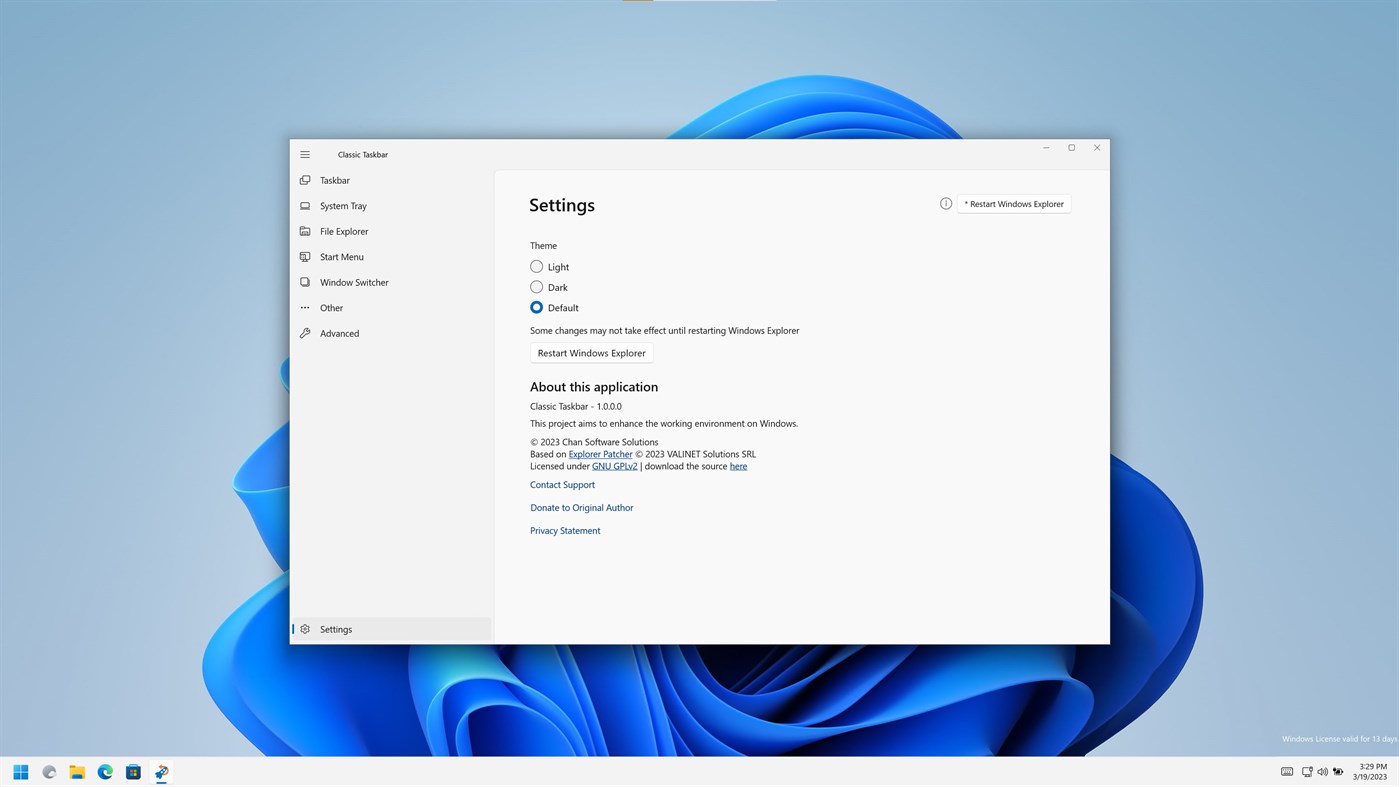Open the Advanced wrench icon
This screenshot has height=787, width=1399.
coord(304,333)
